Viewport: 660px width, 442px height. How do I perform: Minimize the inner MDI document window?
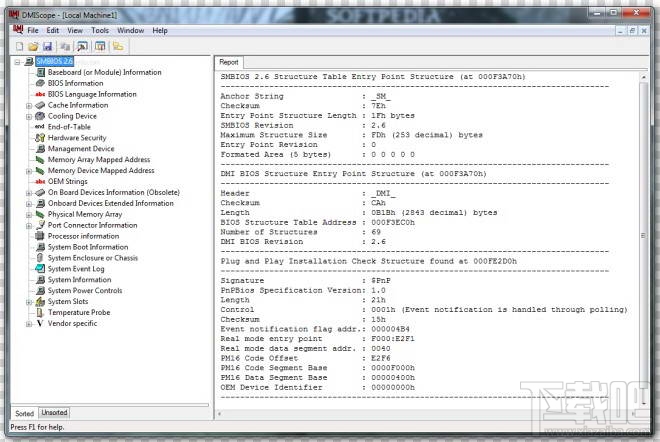pos(620,30)
